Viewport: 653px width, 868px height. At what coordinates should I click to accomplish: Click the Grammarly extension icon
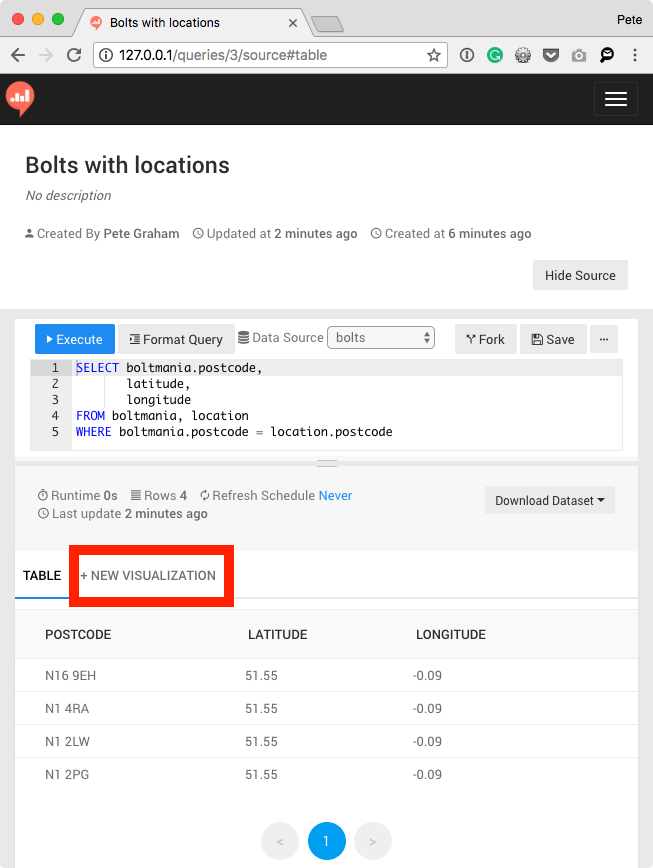495,55
